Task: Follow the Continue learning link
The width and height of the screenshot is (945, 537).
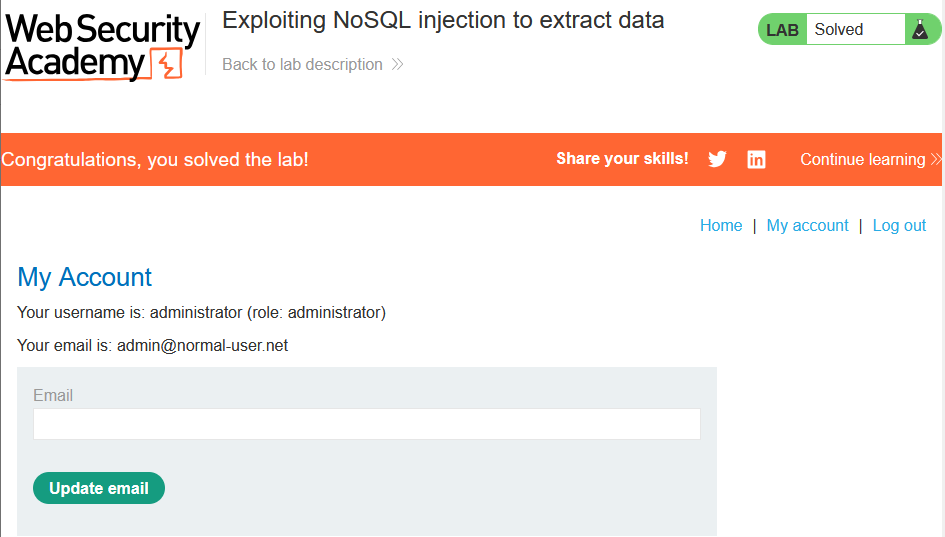Action: 862,159
